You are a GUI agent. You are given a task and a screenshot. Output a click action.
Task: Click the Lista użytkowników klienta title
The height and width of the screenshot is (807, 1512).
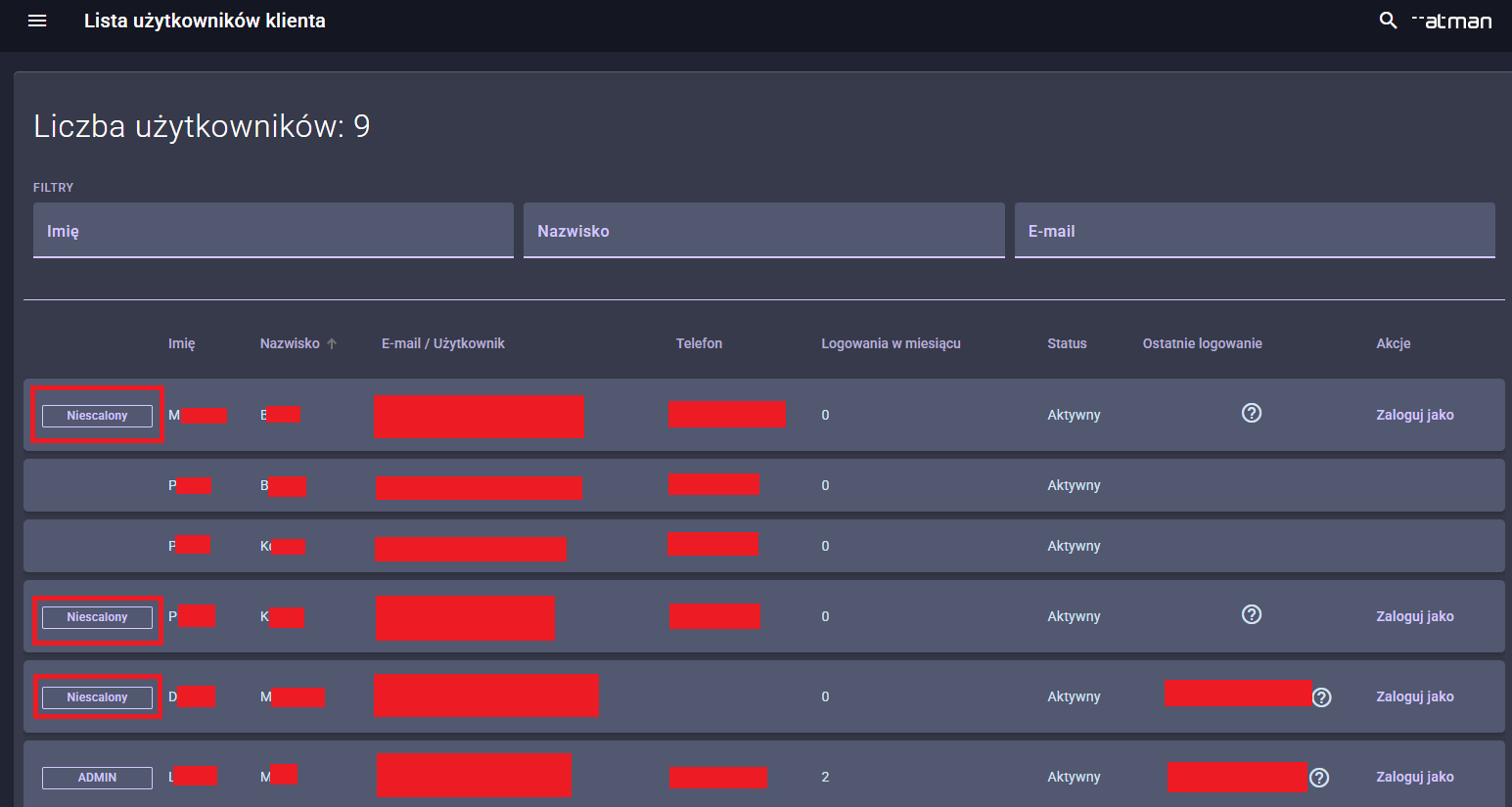coord(205,21)
